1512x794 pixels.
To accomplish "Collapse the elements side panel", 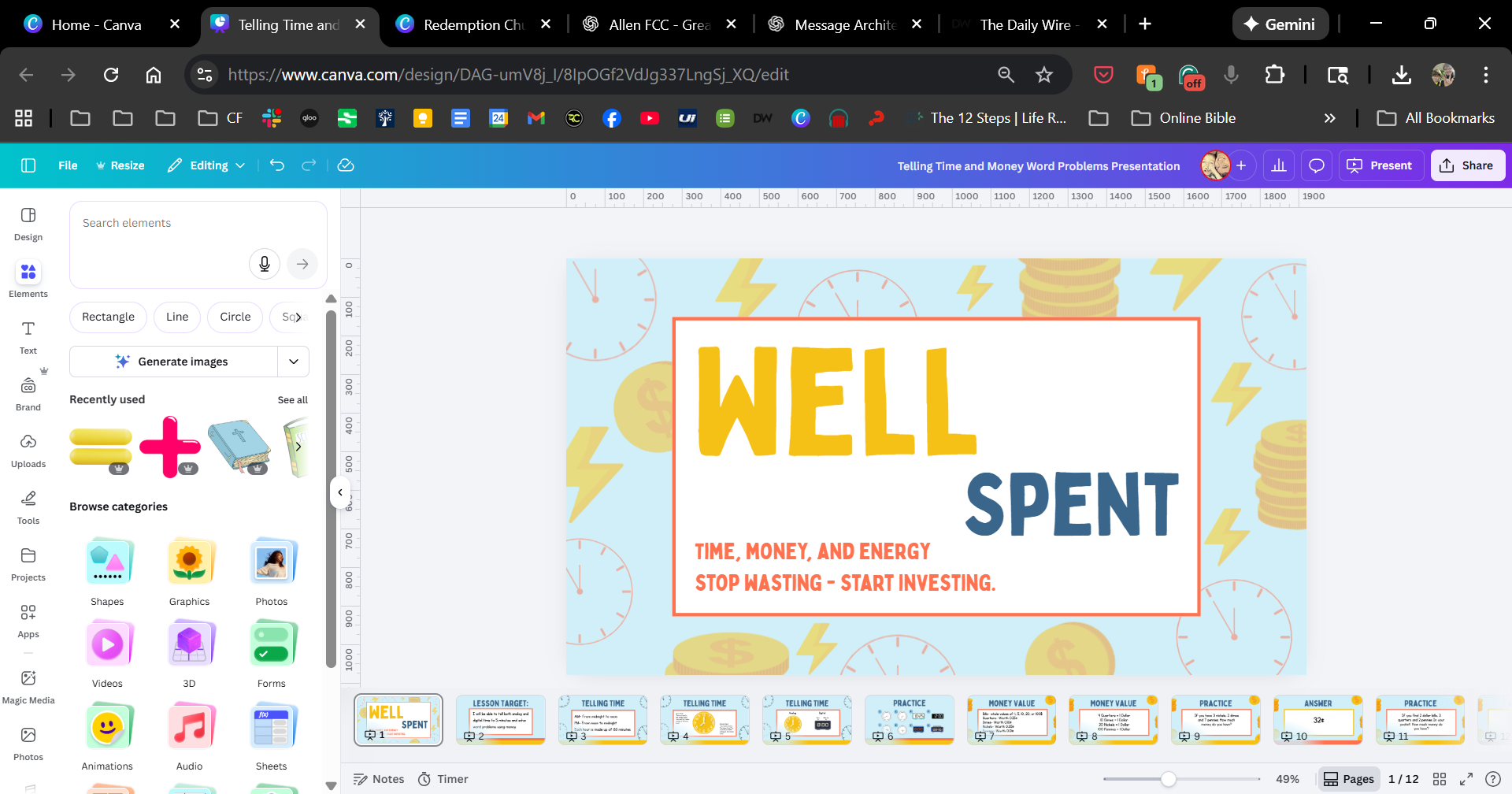I will point(340,492).
